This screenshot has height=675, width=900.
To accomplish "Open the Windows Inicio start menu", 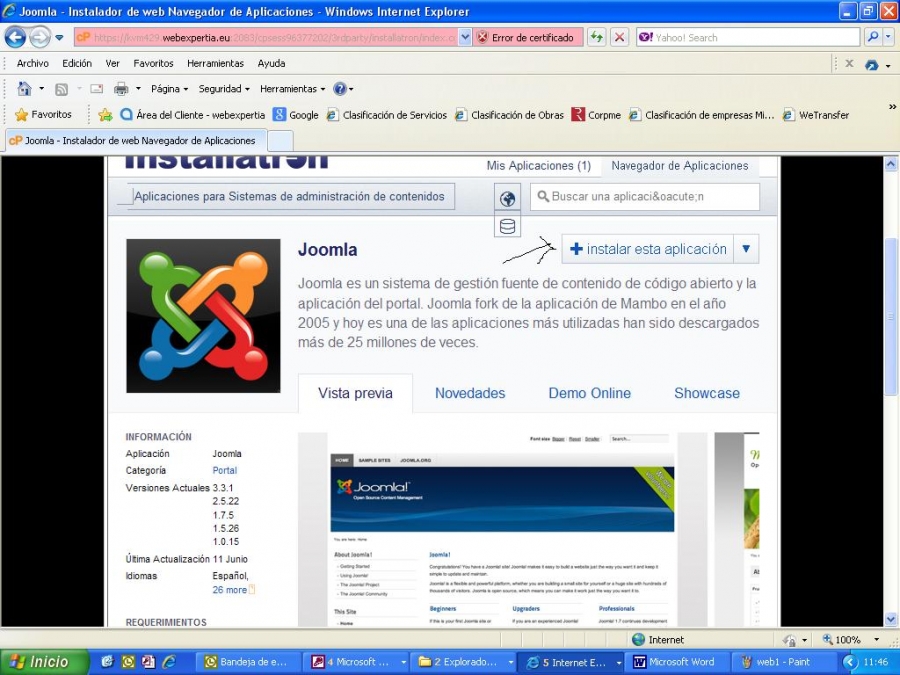I will (x=44, y=662).
